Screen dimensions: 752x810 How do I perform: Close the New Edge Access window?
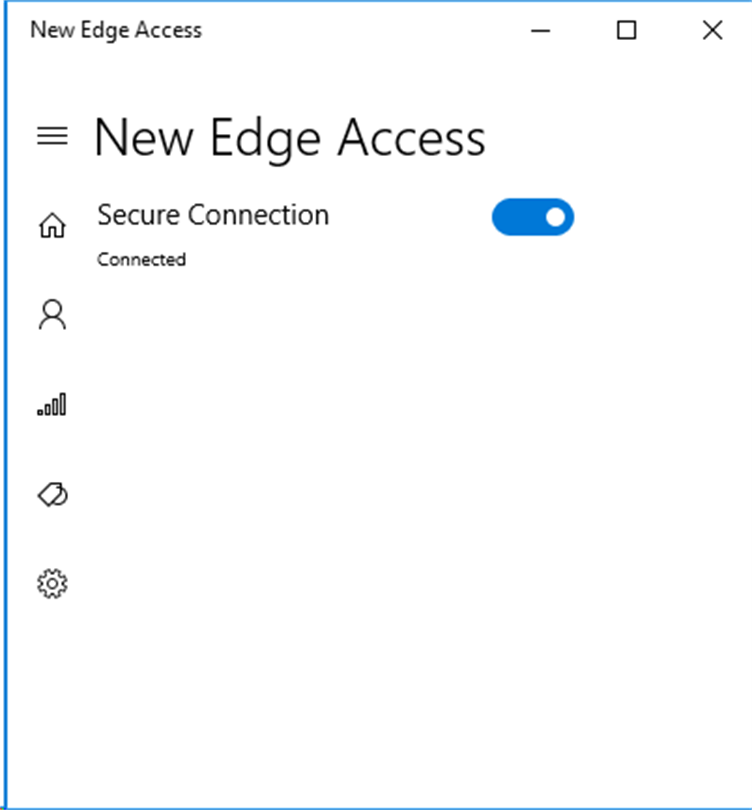coord(712,30)
